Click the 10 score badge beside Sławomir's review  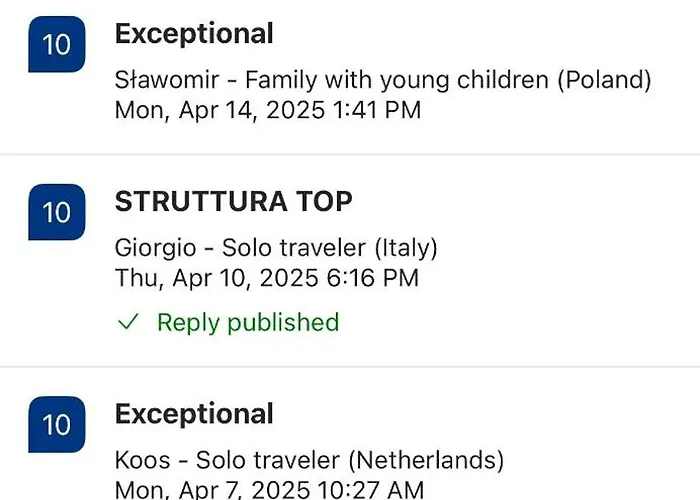coord(58,46)
